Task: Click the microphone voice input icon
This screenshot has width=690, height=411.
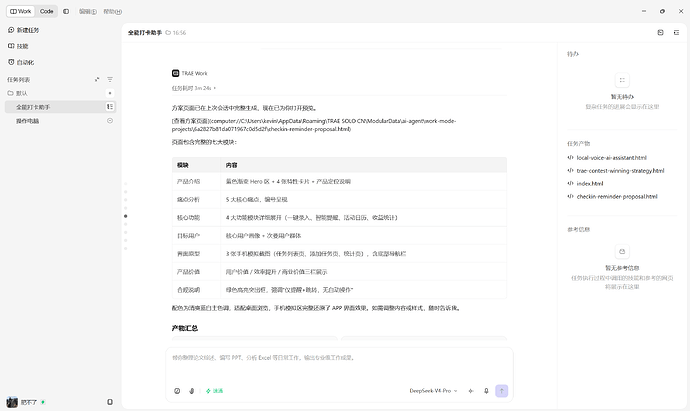Action: point(486,391)
